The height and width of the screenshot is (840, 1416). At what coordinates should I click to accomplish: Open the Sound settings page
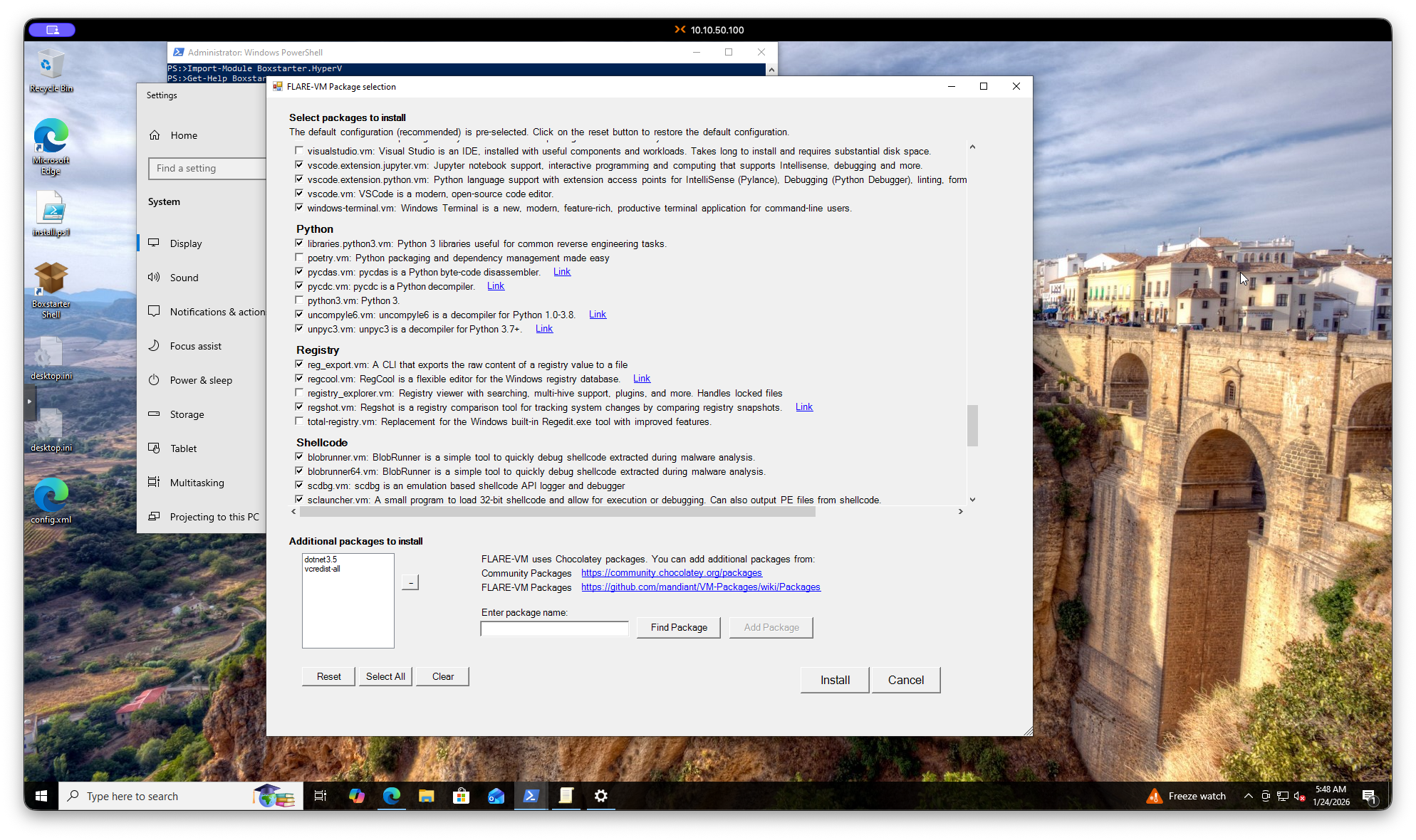click(184, 278)
